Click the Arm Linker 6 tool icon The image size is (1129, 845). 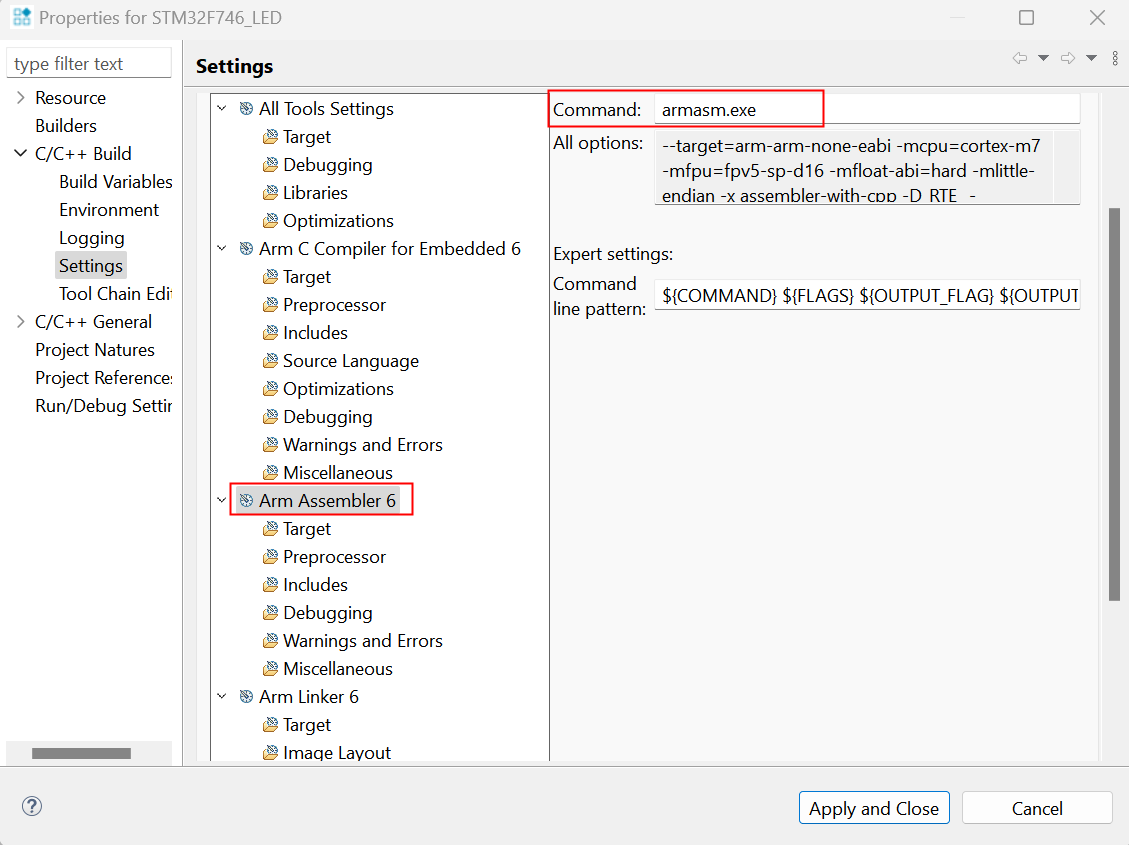tap(246, 697)
